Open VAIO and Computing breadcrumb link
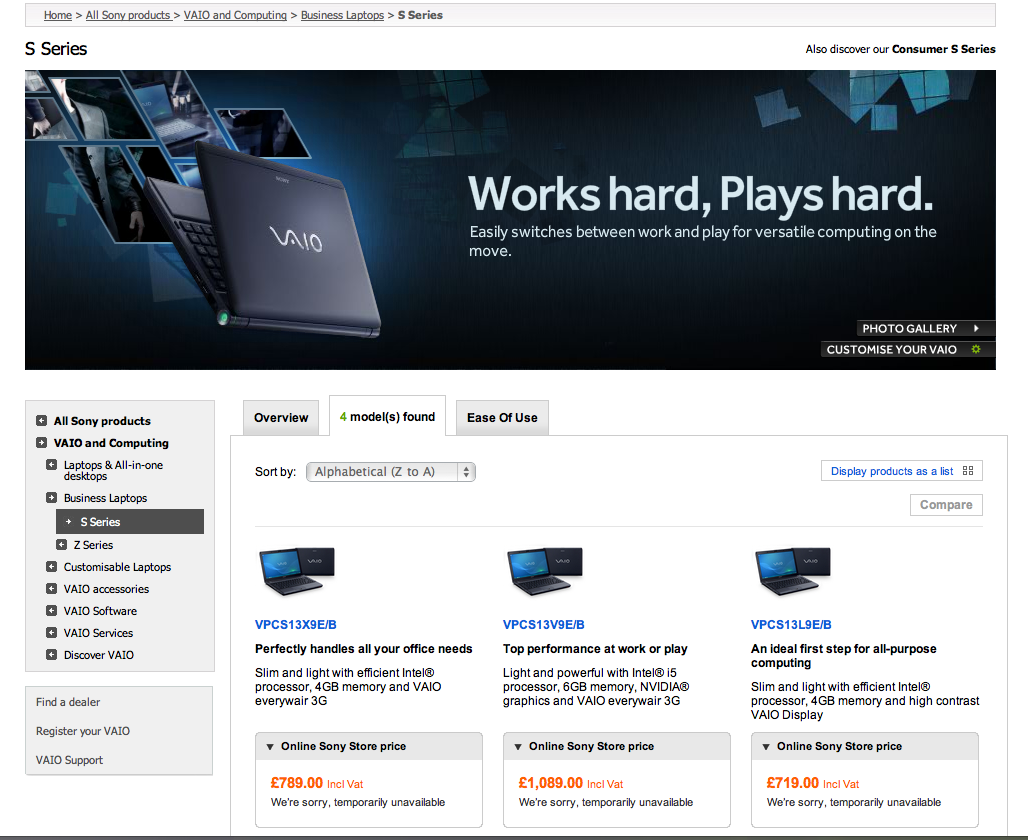Screen dimensions: 1028x840 point(235,15)
